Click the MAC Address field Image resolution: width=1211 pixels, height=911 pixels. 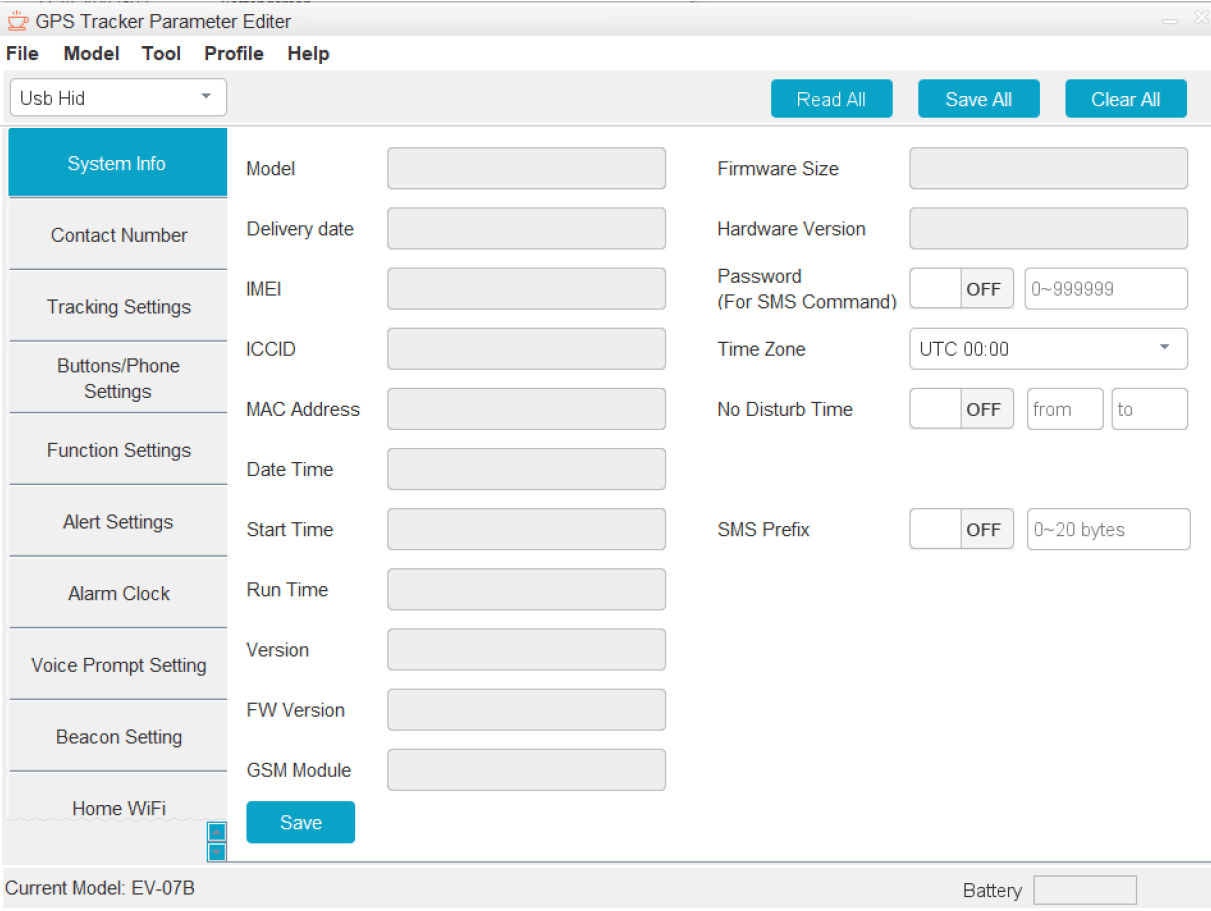click(x=526, y=409)
